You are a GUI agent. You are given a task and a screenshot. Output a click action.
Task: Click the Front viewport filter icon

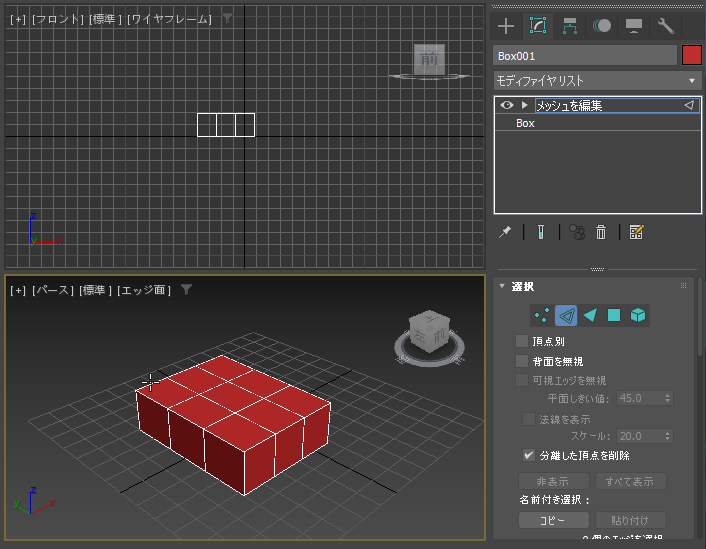coord(227,18)
